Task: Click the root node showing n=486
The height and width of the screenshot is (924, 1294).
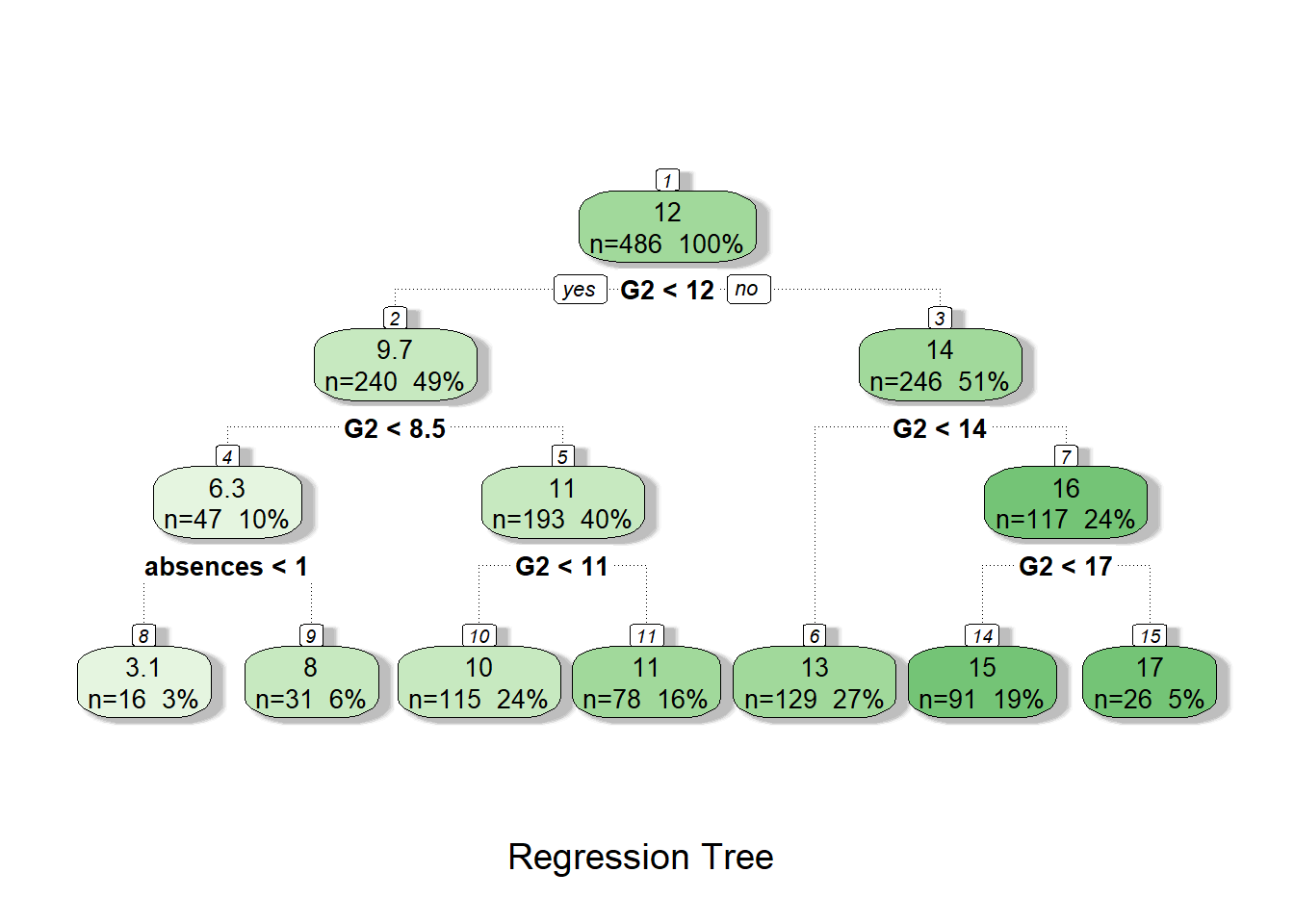Action: point(667,228)
